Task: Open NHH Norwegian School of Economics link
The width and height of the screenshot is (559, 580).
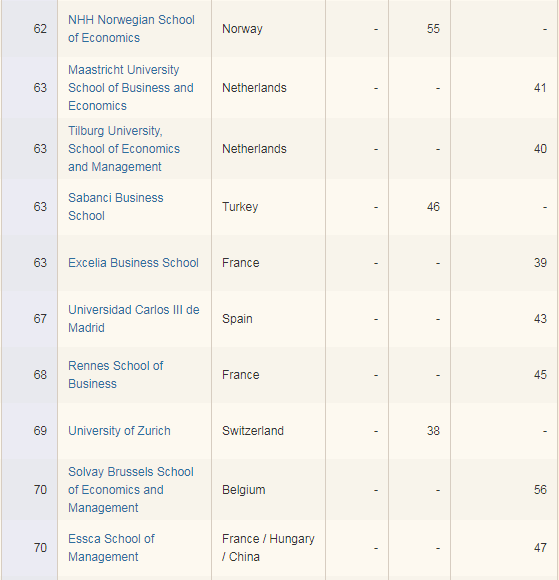Action: 131,29
